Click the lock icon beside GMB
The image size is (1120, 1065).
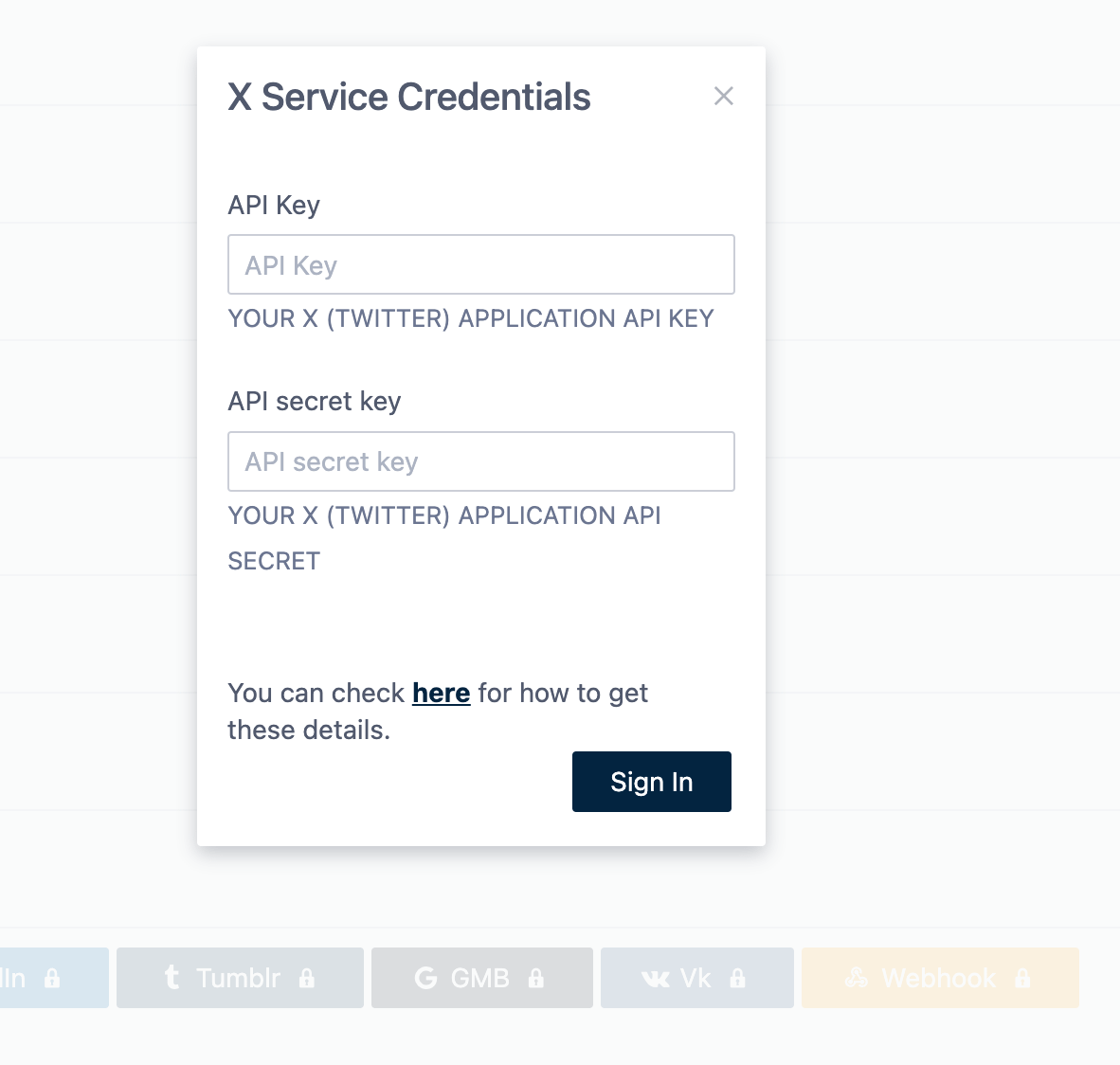[536, 978]
